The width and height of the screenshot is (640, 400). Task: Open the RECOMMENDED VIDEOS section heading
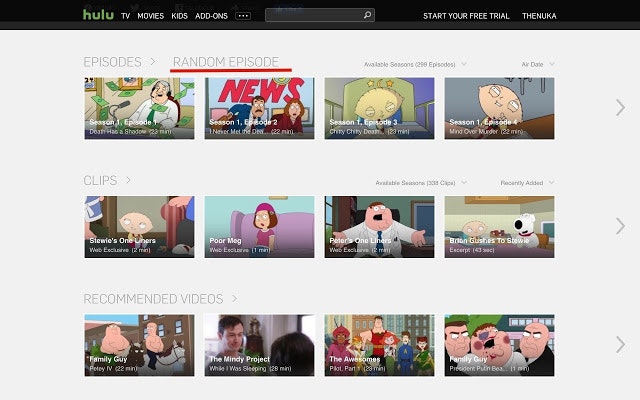click(x=153, y=299)
